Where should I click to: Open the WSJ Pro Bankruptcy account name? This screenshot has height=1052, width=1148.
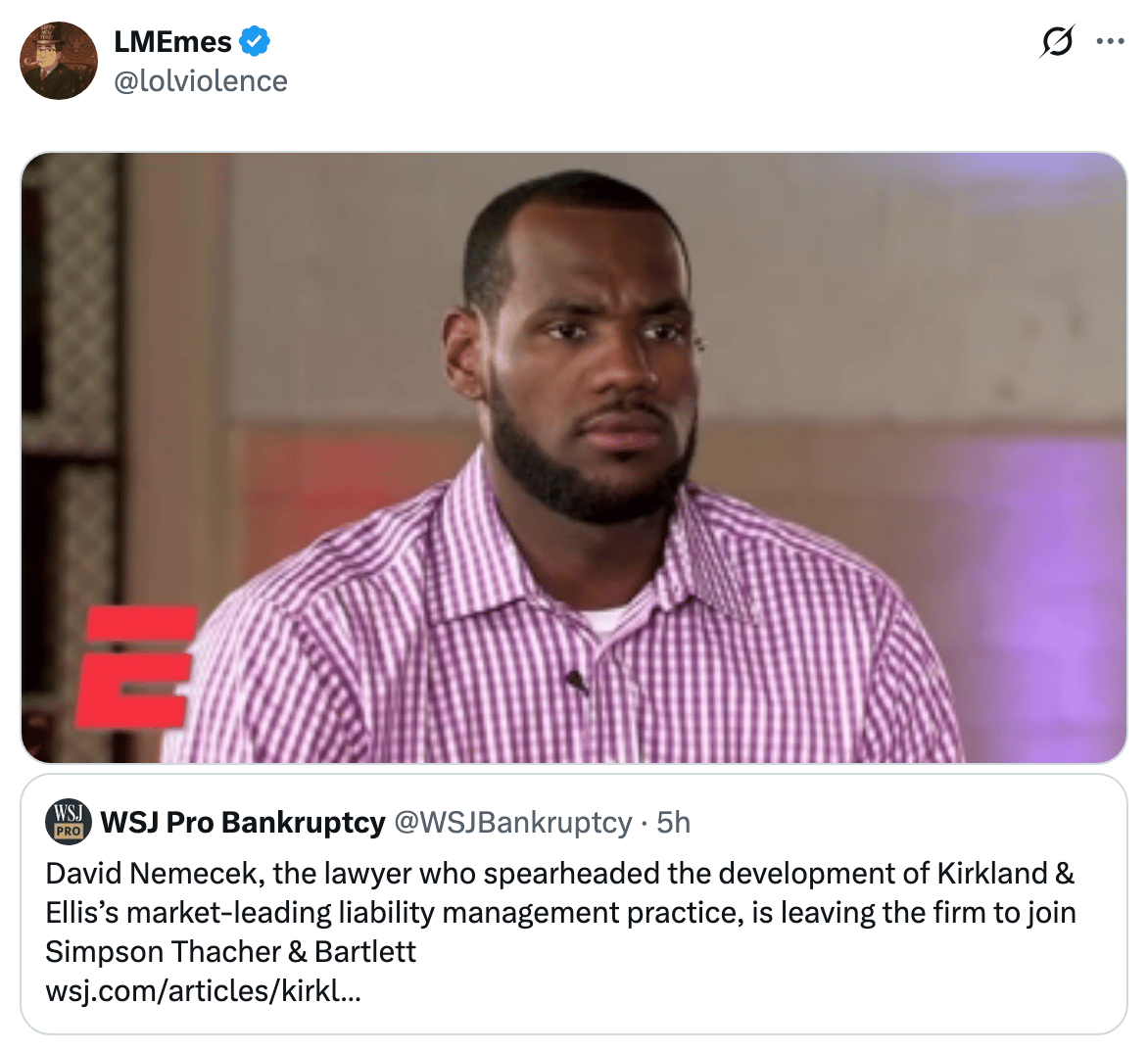point(243,822)
